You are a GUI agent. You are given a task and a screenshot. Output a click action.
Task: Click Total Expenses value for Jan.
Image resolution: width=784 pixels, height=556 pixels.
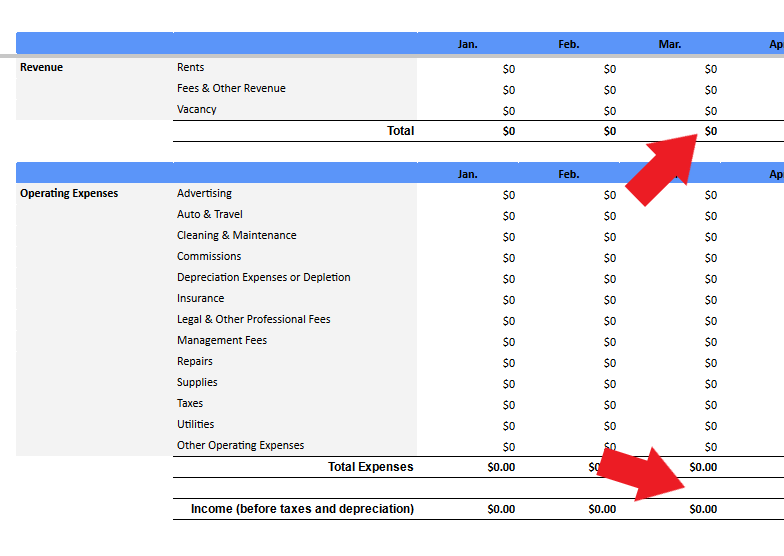pos(501,468)
